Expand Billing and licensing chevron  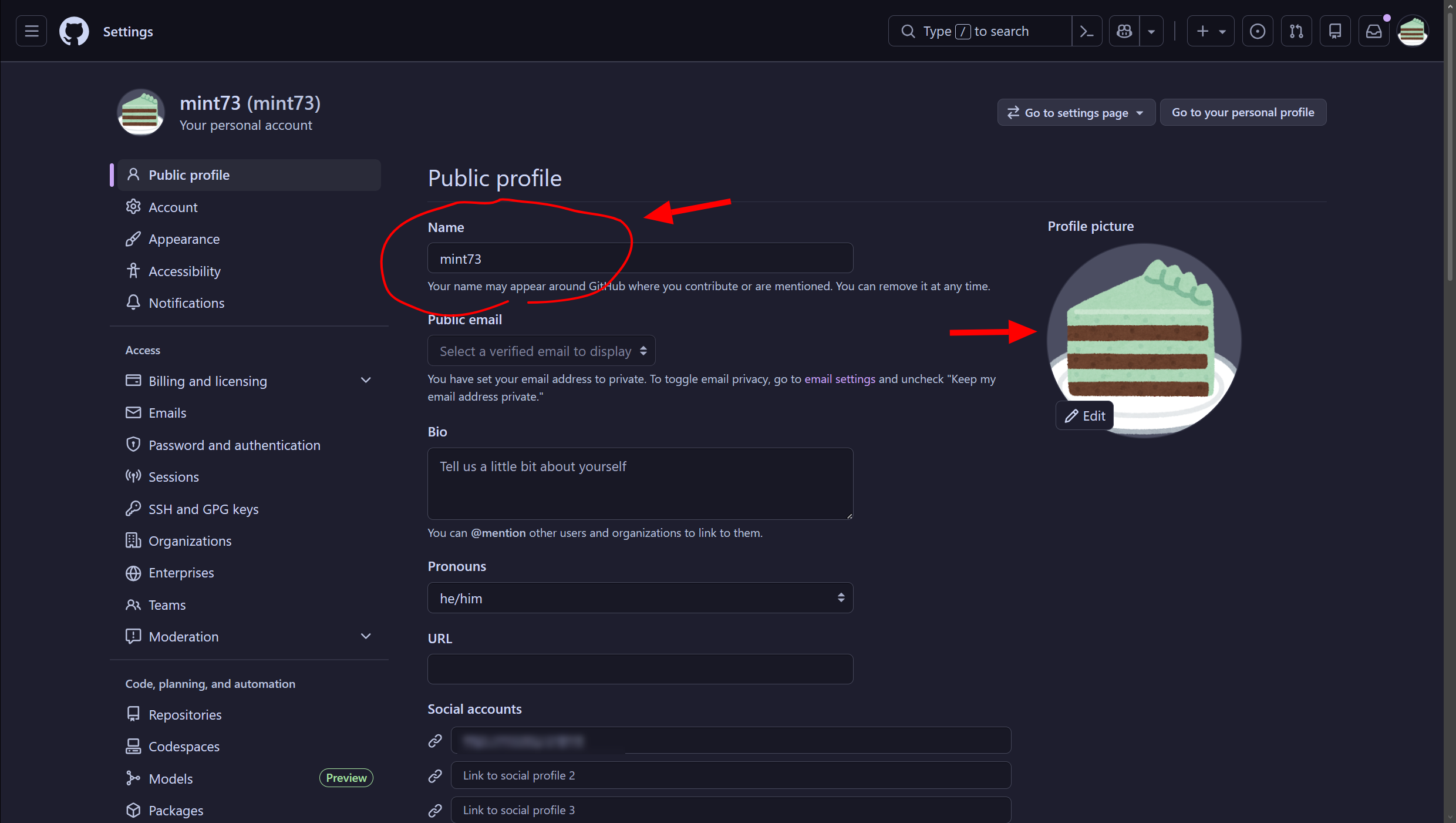click(366, 381)
